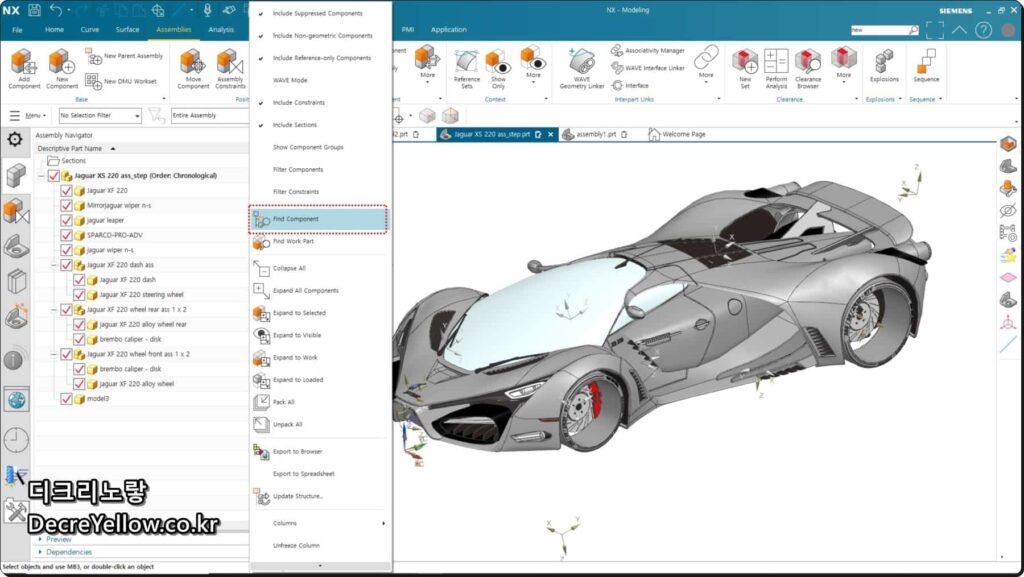1024x577 pixels.
Task: Click the Sequence icon
Action: (x=926, y=61)
